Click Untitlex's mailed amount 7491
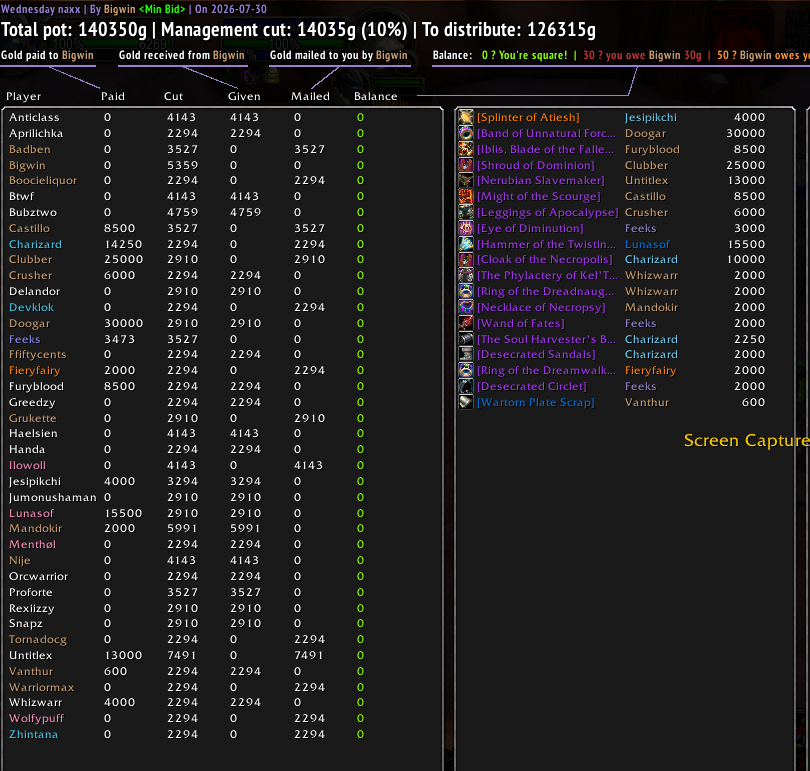The height and width of the screenshot is (771, 810). tap(308, 655)
